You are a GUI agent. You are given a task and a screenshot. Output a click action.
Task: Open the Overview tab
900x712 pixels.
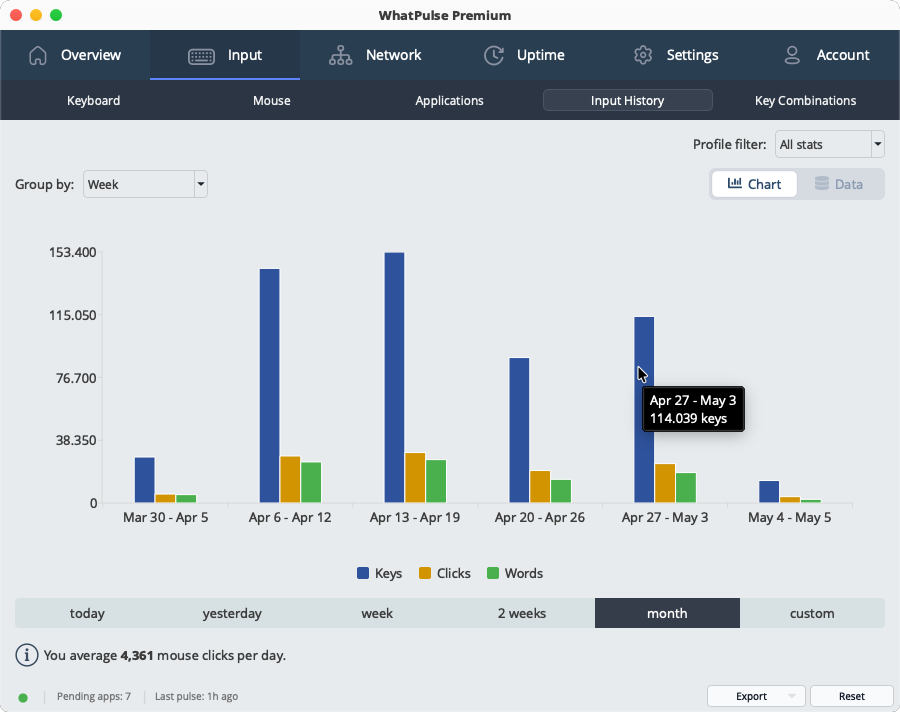(75, 55)
